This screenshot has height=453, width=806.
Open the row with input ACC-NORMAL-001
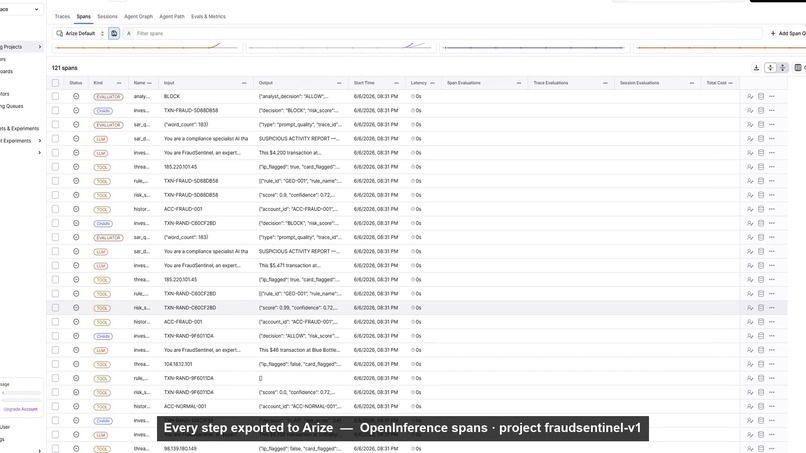tap(417, 406)
